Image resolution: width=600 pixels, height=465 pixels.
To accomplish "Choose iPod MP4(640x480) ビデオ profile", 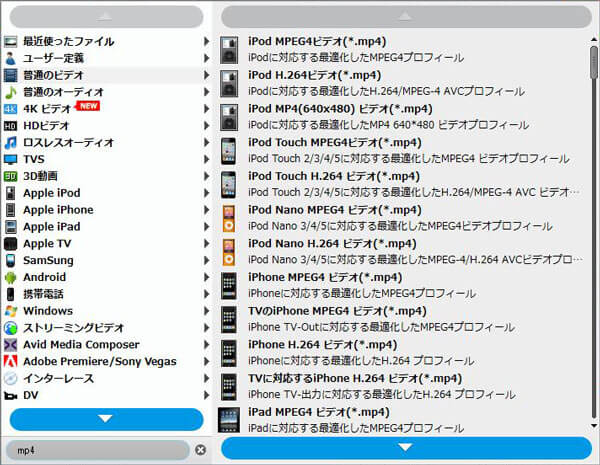I will point(401,117).
